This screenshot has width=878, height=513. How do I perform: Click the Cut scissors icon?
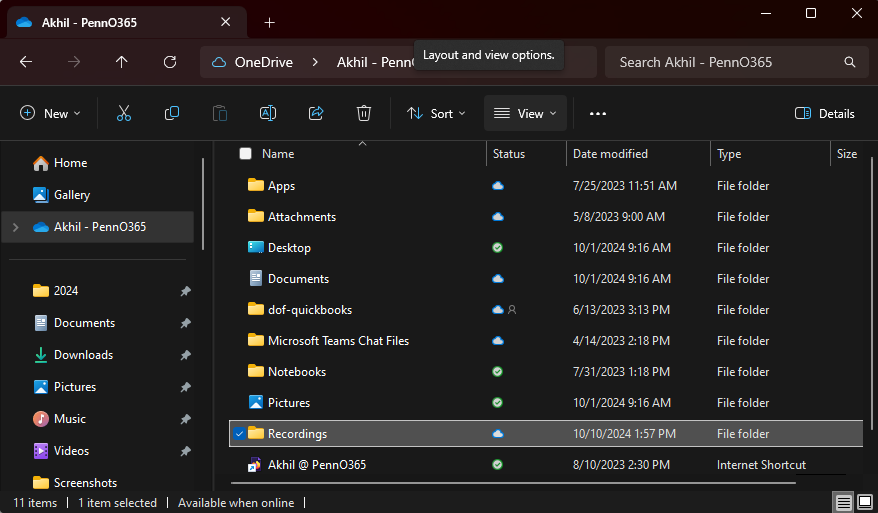click(124, 113)
